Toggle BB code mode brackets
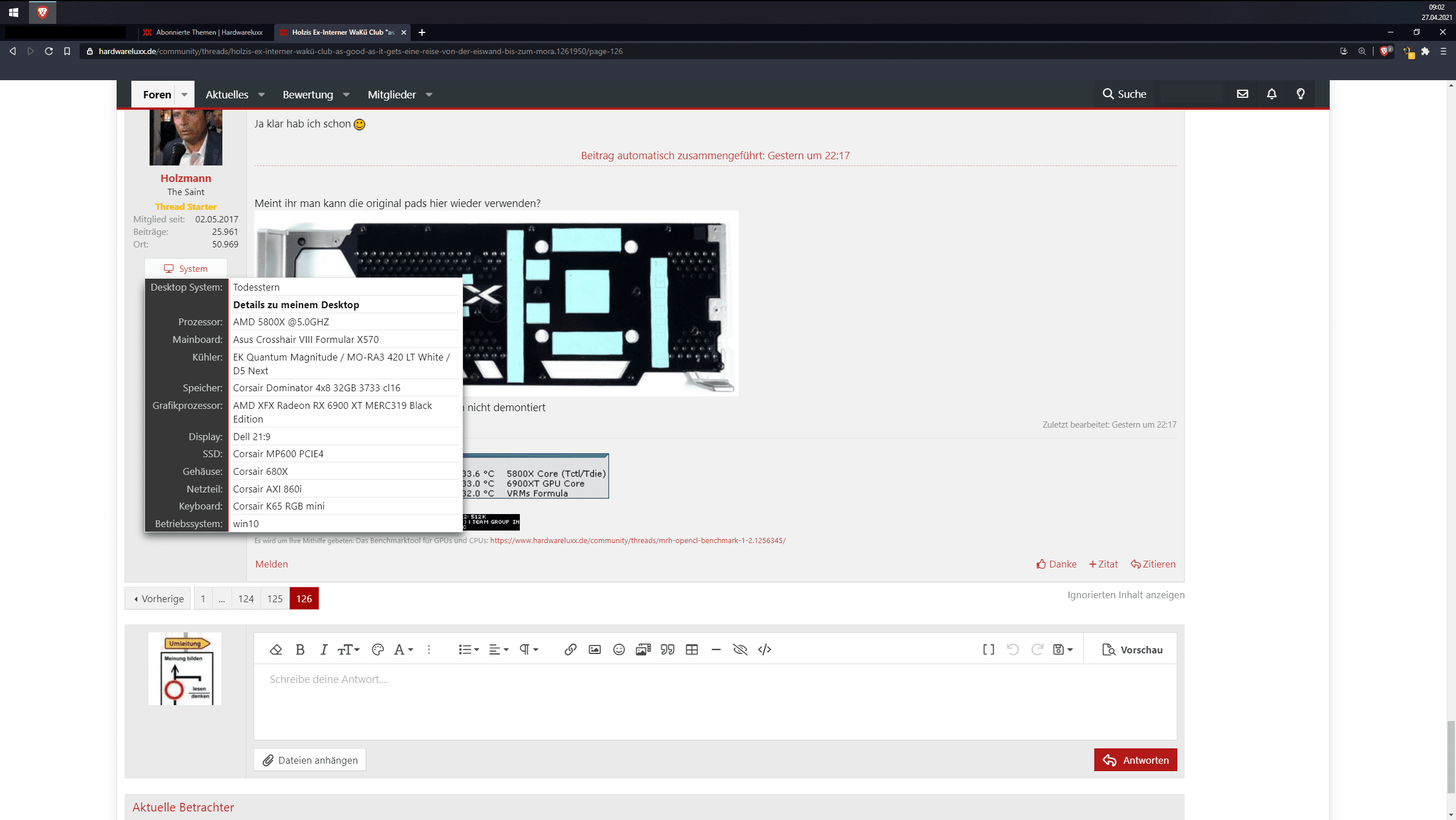The width and height of the screenshot is (1456, 820). click(988, 649)
